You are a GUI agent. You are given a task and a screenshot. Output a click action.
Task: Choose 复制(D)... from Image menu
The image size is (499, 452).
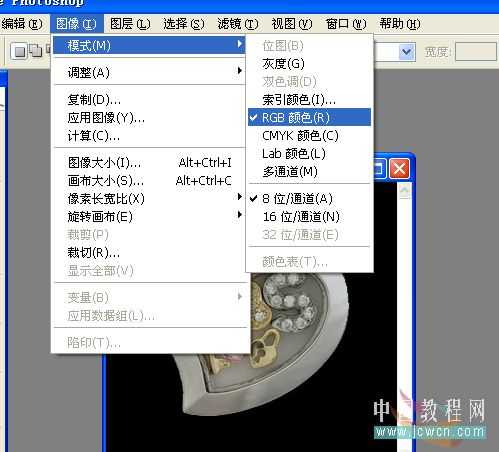click(x=149, y=100)
